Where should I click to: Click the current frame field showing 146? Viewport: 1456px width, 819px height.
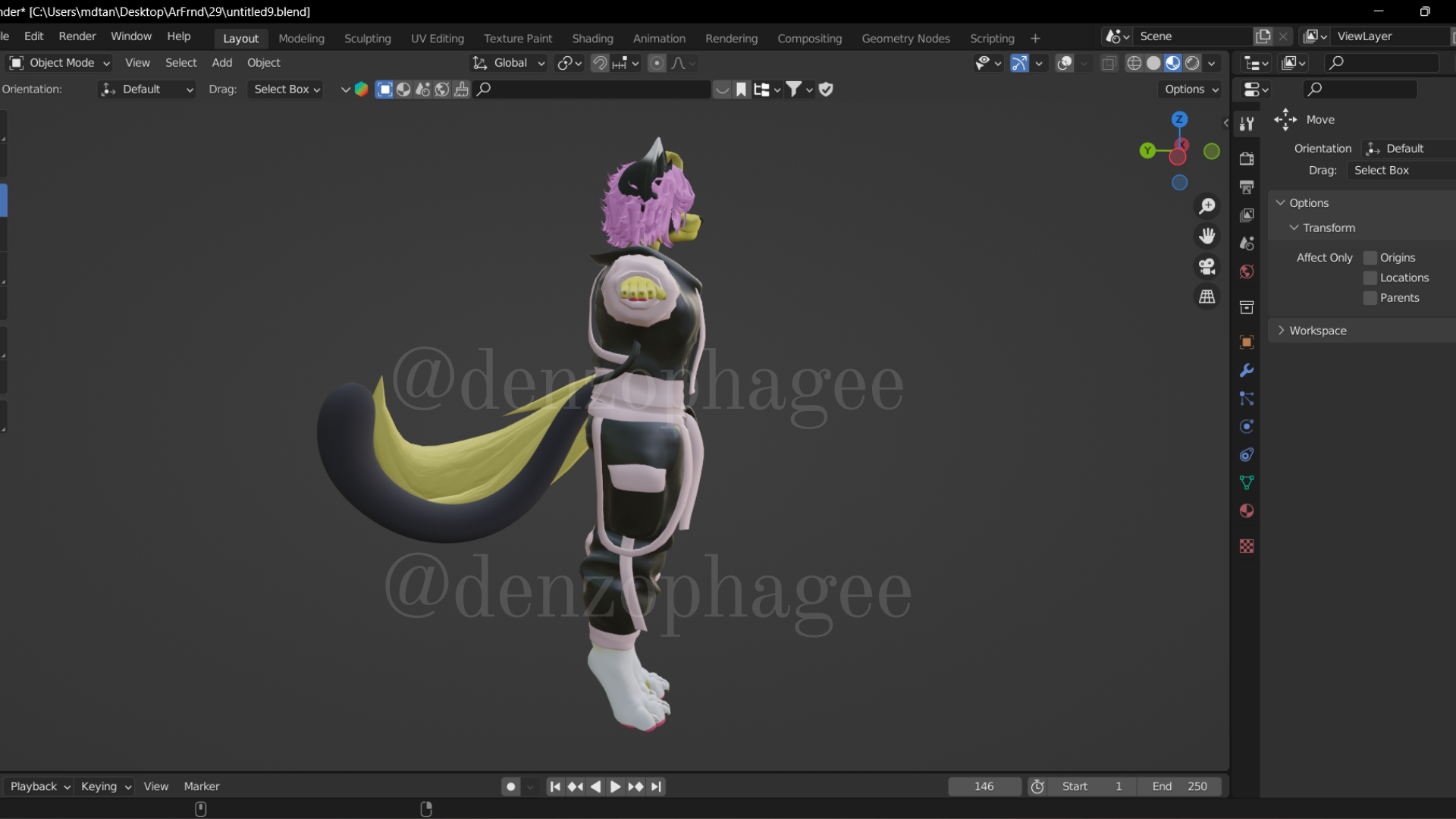pyautogui.click(x=984, y=787)
